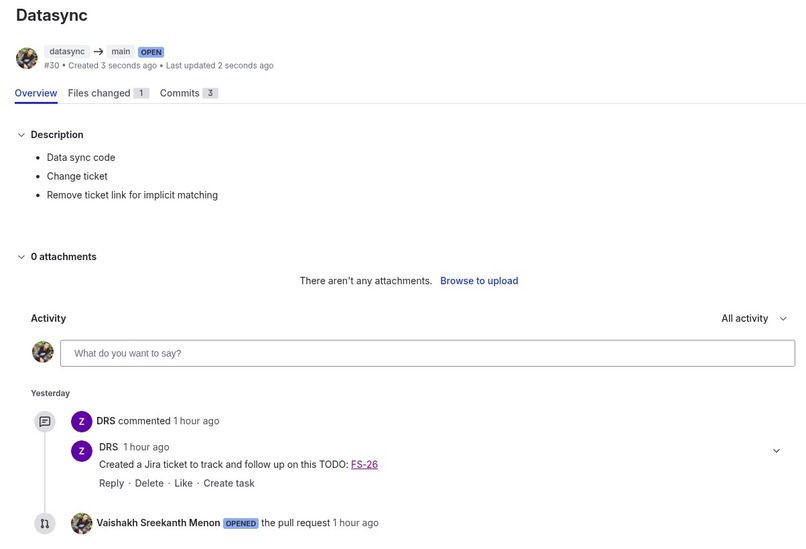The width and height of the screenshot is (806, 549).
Task: Click 'Data sync code' description bullet
Action: (81, 157)
